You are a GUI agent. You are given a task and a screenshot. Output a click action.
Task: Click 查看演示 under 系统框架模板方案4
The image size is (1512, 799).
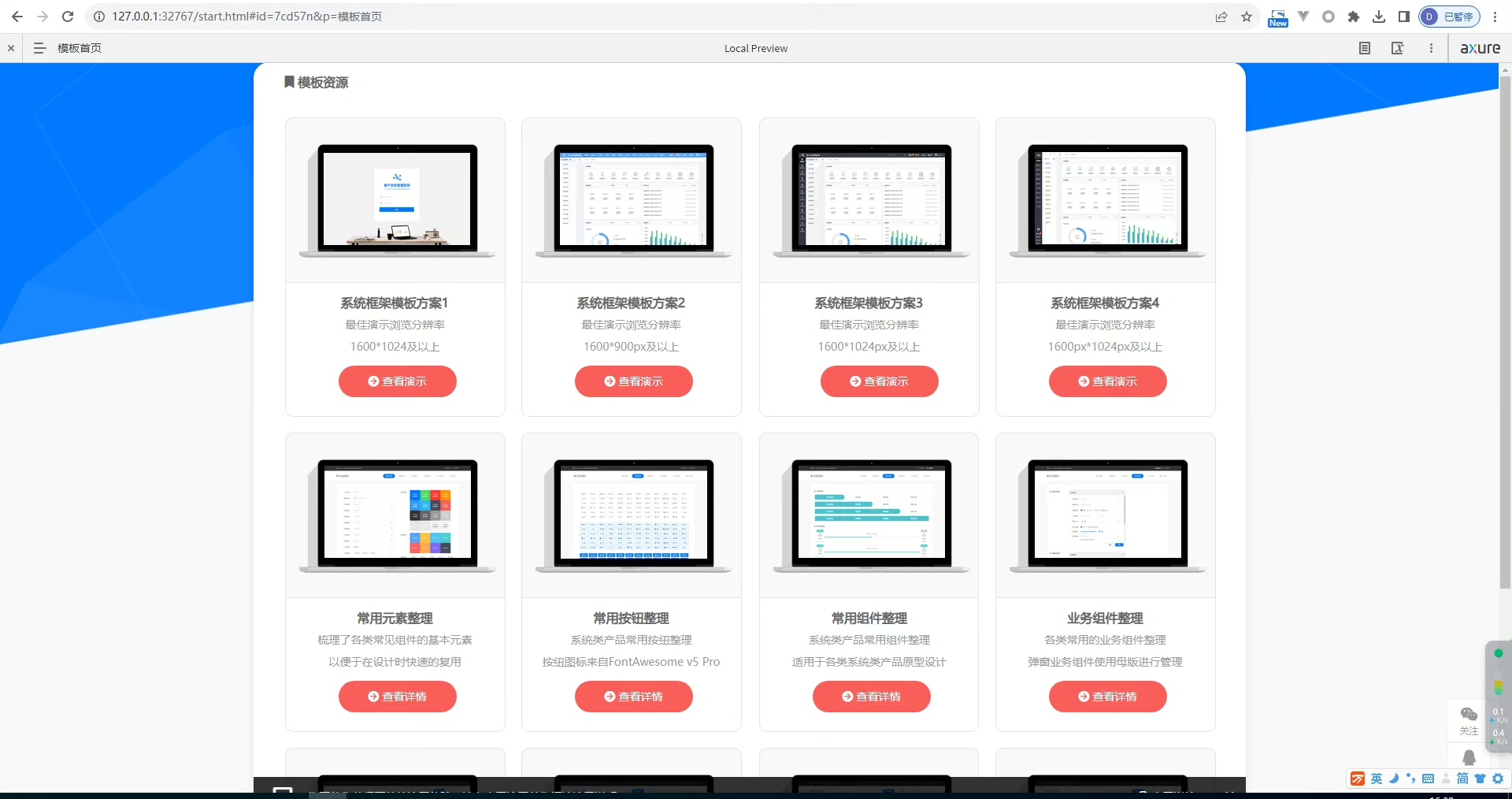tap(1108, 381)
